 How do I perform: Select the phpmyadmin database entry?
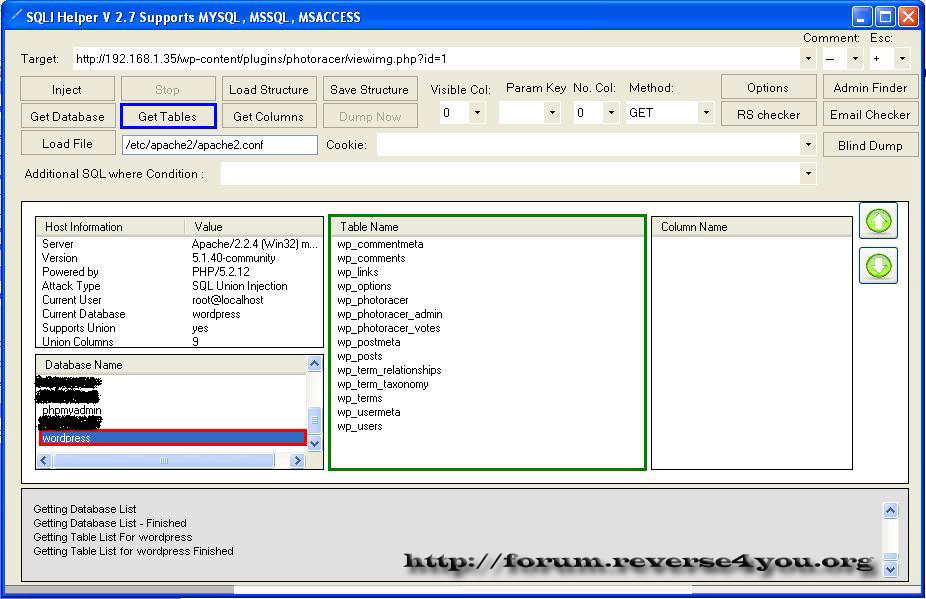71,410
